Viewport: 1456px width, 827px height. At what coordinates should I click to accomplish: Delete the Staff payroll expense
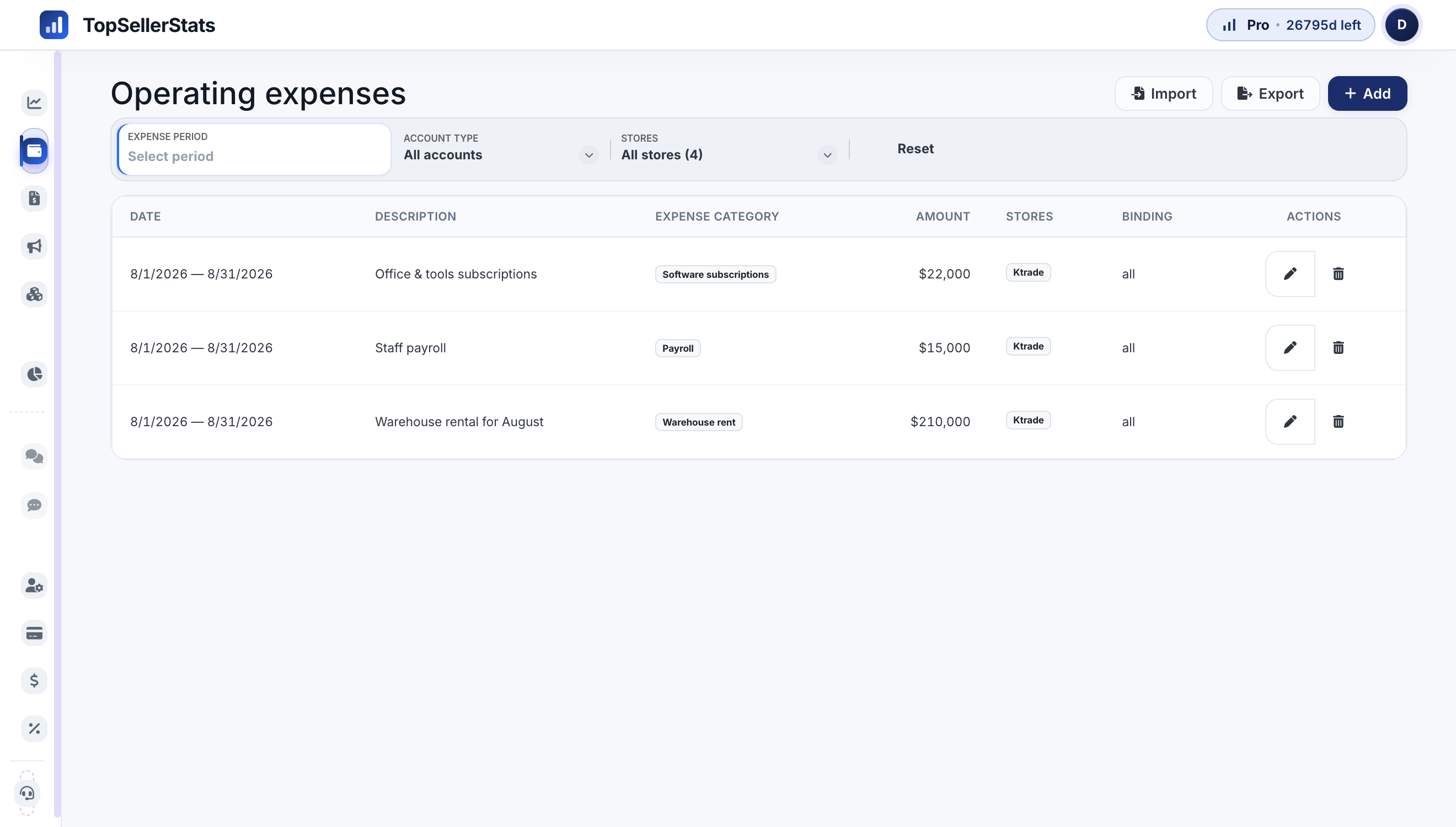coord(1339,347)
